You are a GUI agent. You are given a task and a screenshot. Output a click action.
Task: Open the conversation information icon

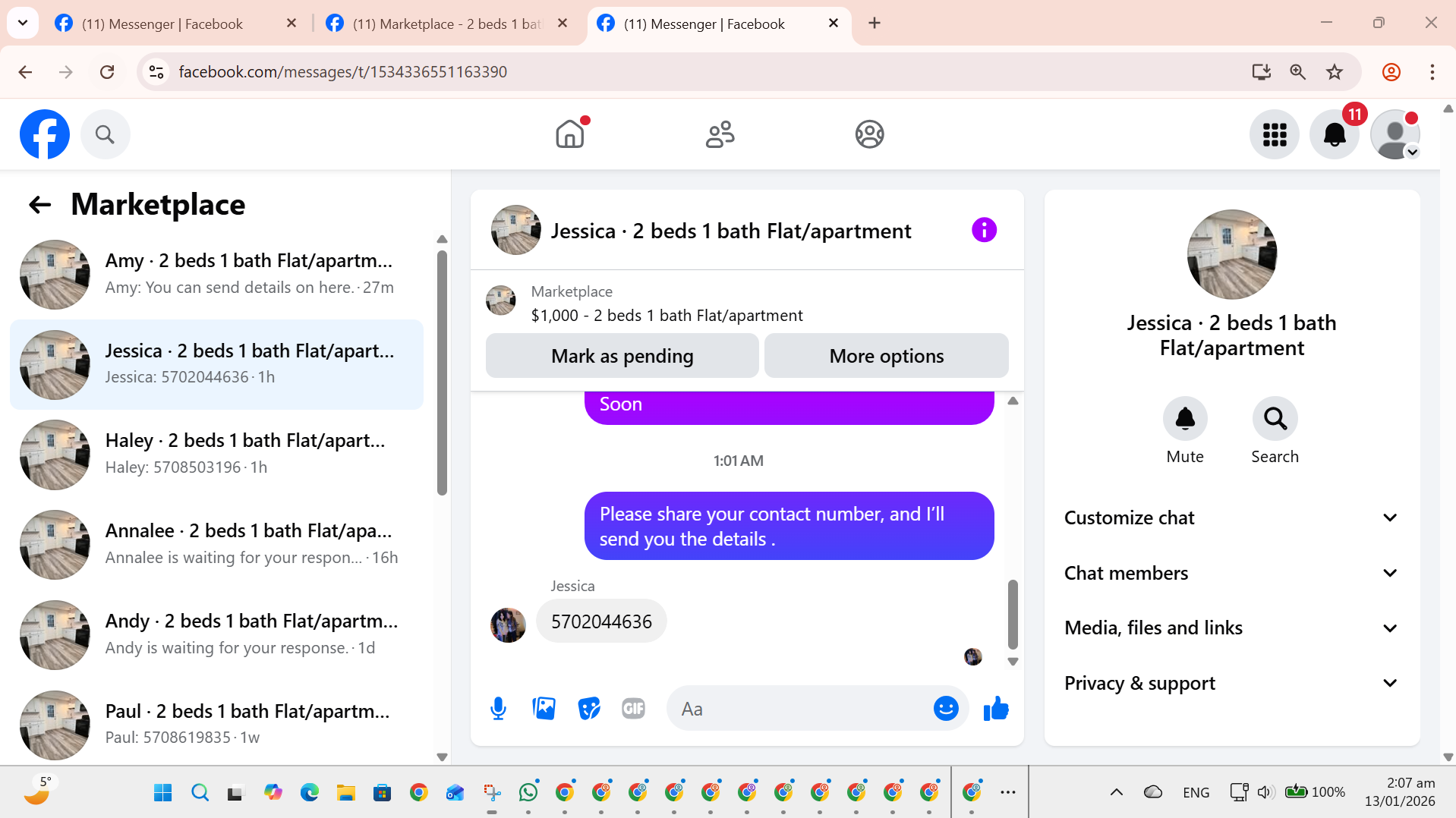click(984, 230)
